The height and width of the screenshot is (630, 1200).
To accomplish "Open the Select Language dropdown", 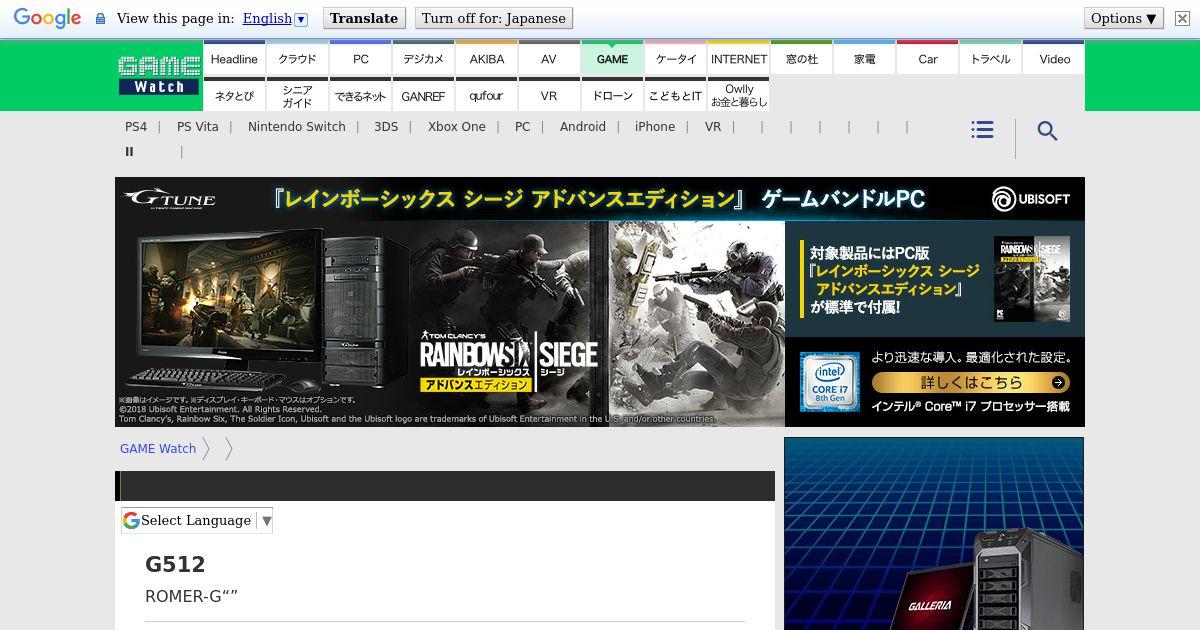I will tap(197, 520).
